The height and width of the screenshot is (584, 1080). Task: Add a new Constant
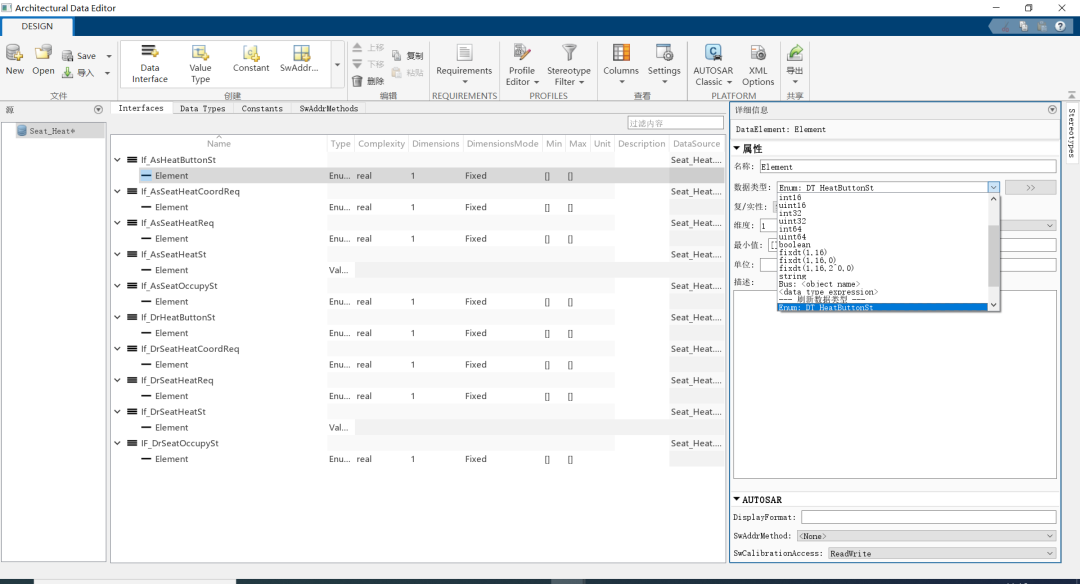(251, 59)
